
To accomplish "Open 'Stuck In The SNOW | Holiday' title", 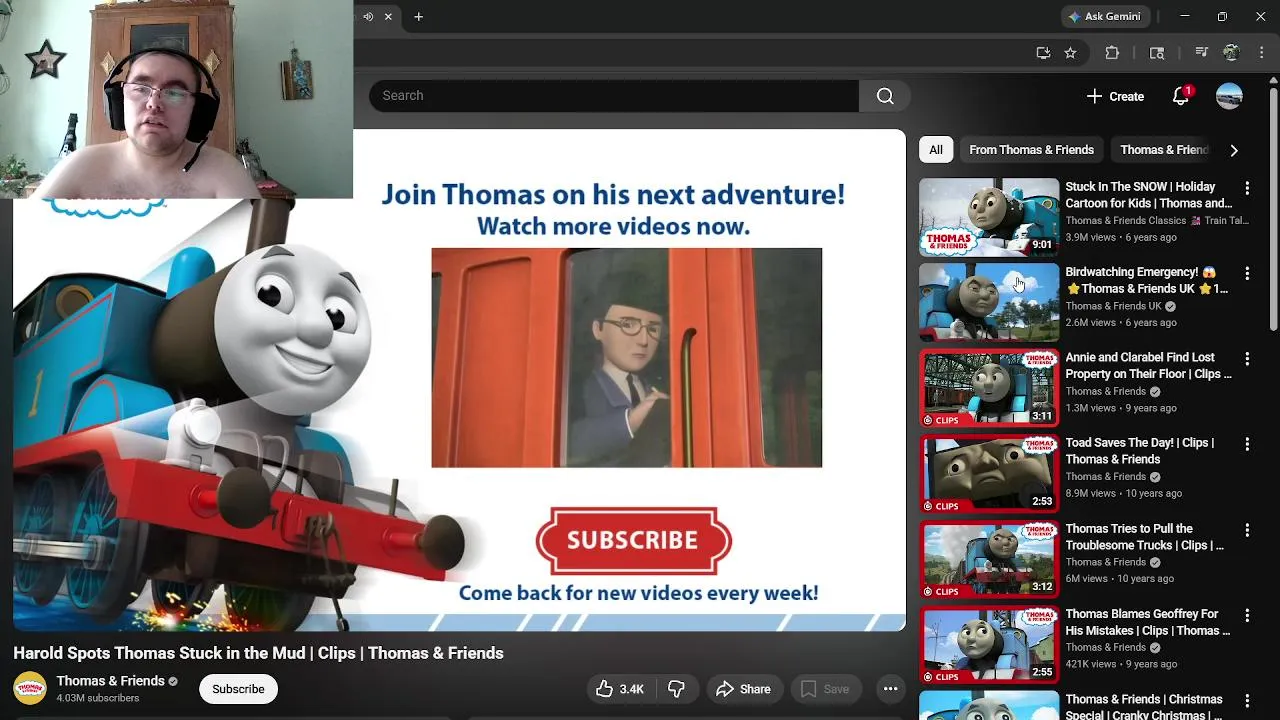I will [x=1148, y=195].
